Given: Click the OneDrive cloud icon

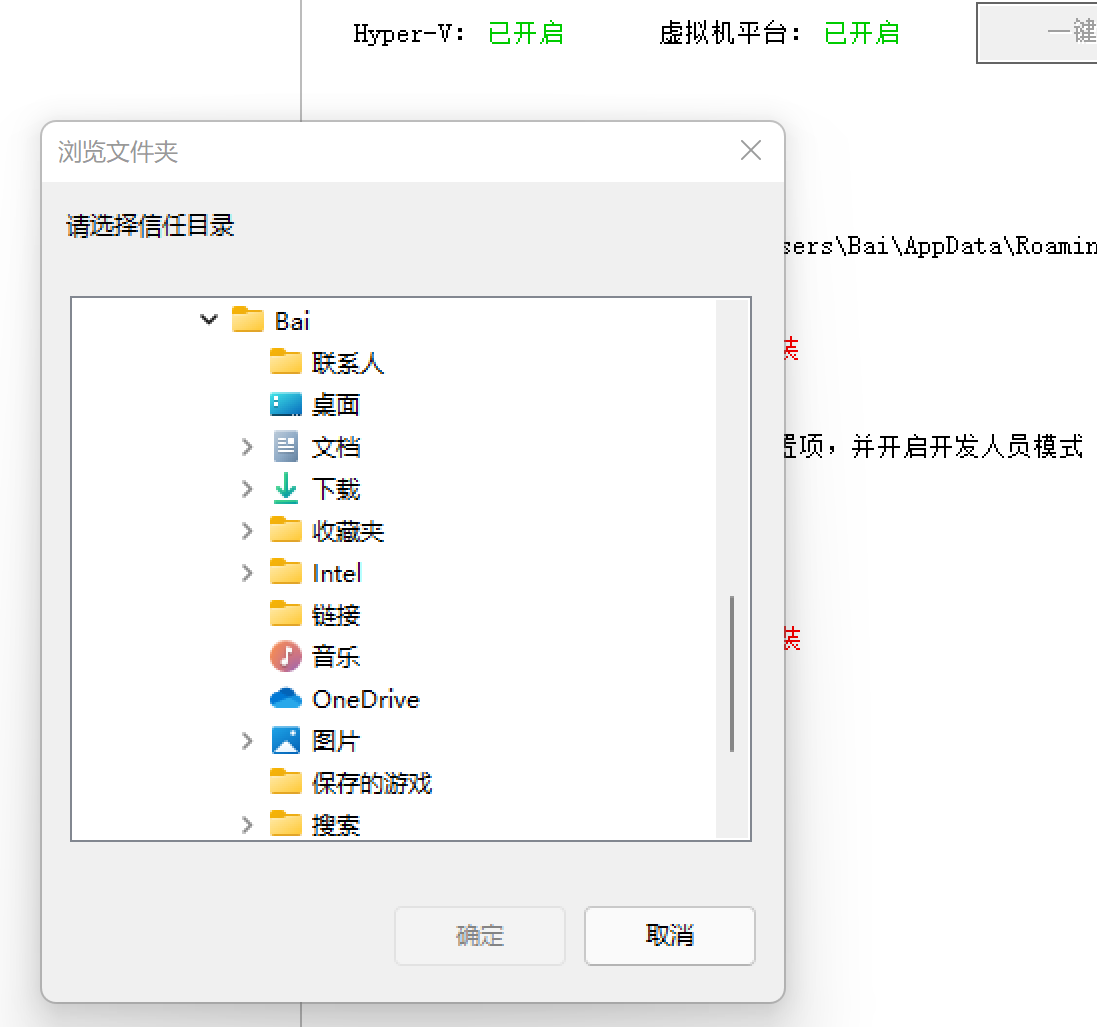Looking at the screenshot, I should (286, 698).
